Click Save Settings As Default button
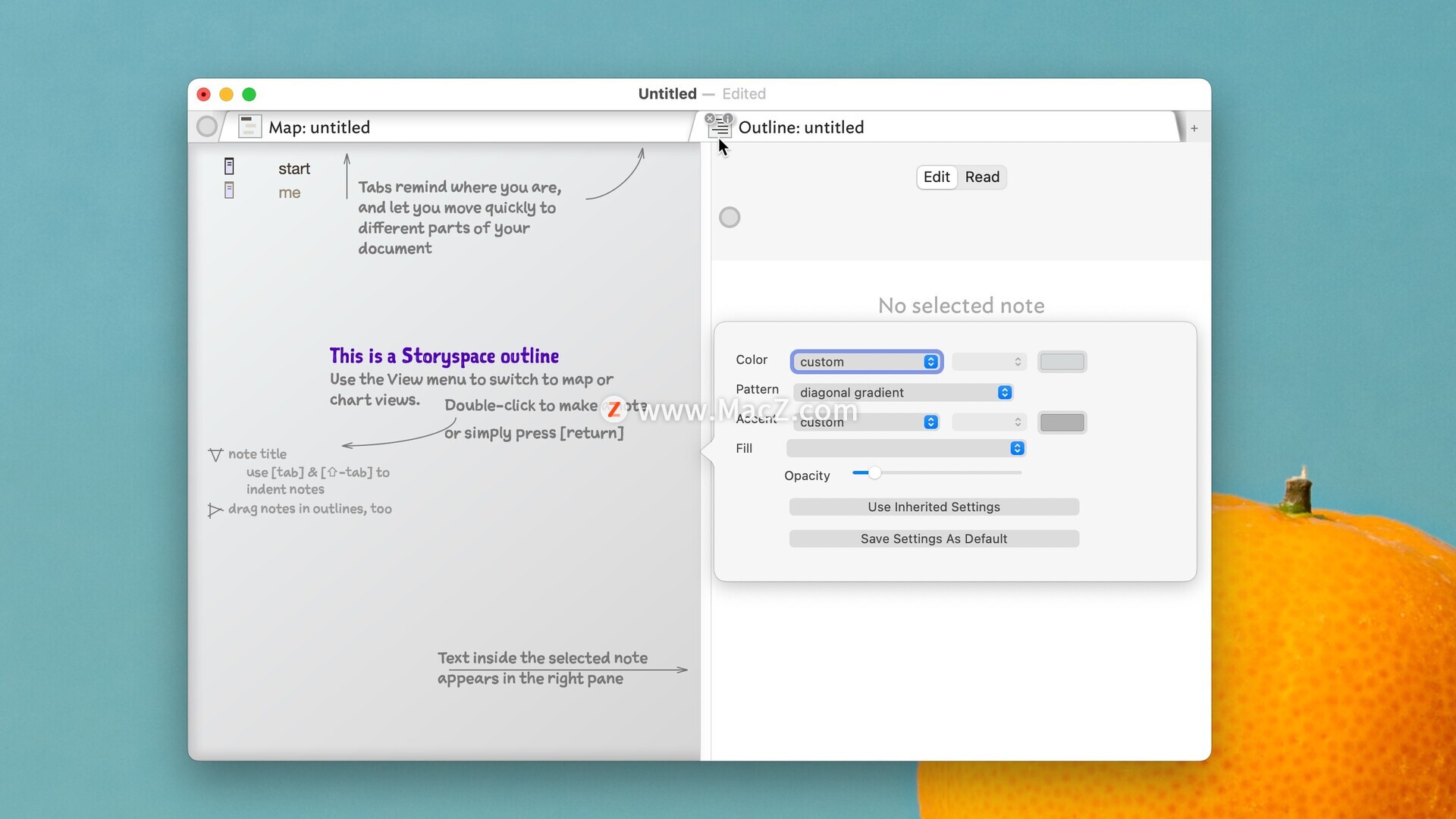Image resolution: width=1456 pixels, height=819 pixels. click(934, 538)
